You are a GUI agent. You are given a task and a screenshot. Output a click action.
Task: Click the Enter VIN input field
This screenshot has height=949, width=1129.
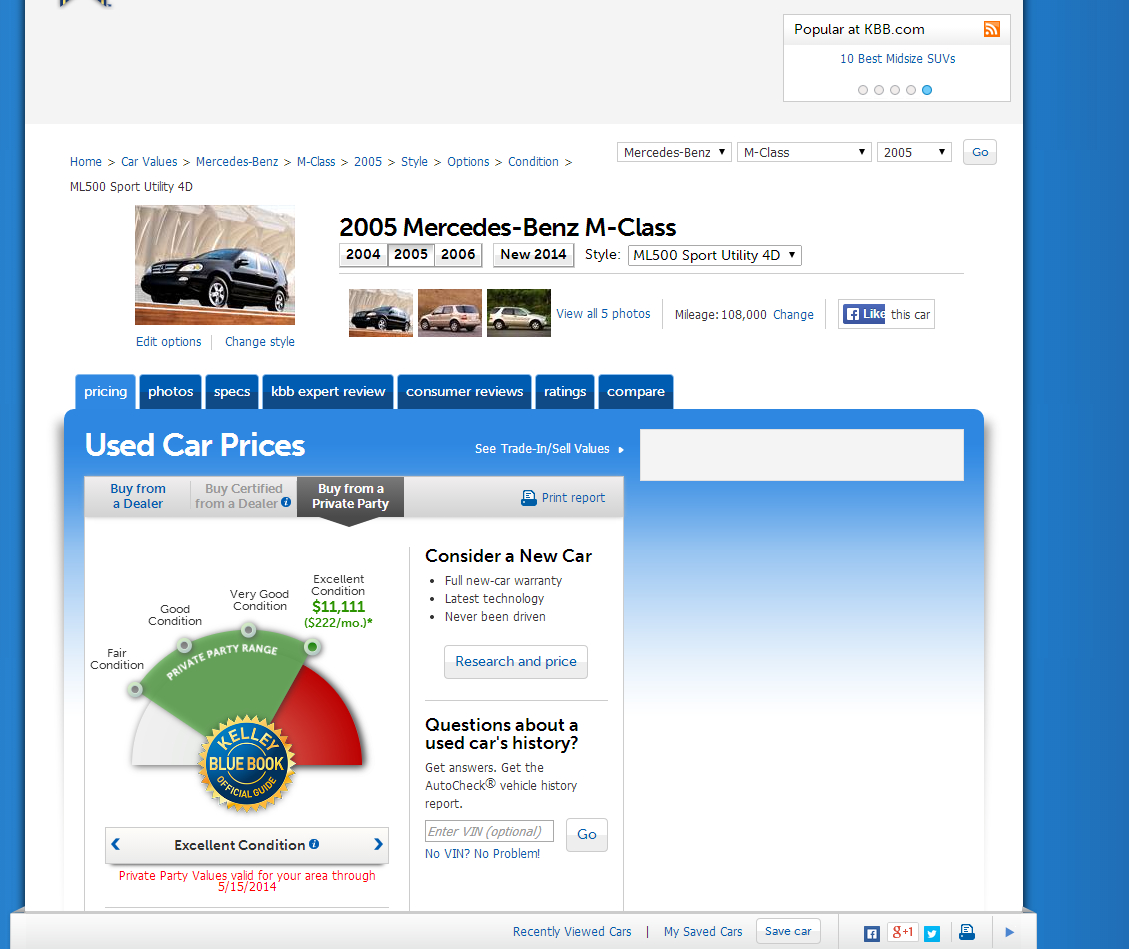pos(489,832)
